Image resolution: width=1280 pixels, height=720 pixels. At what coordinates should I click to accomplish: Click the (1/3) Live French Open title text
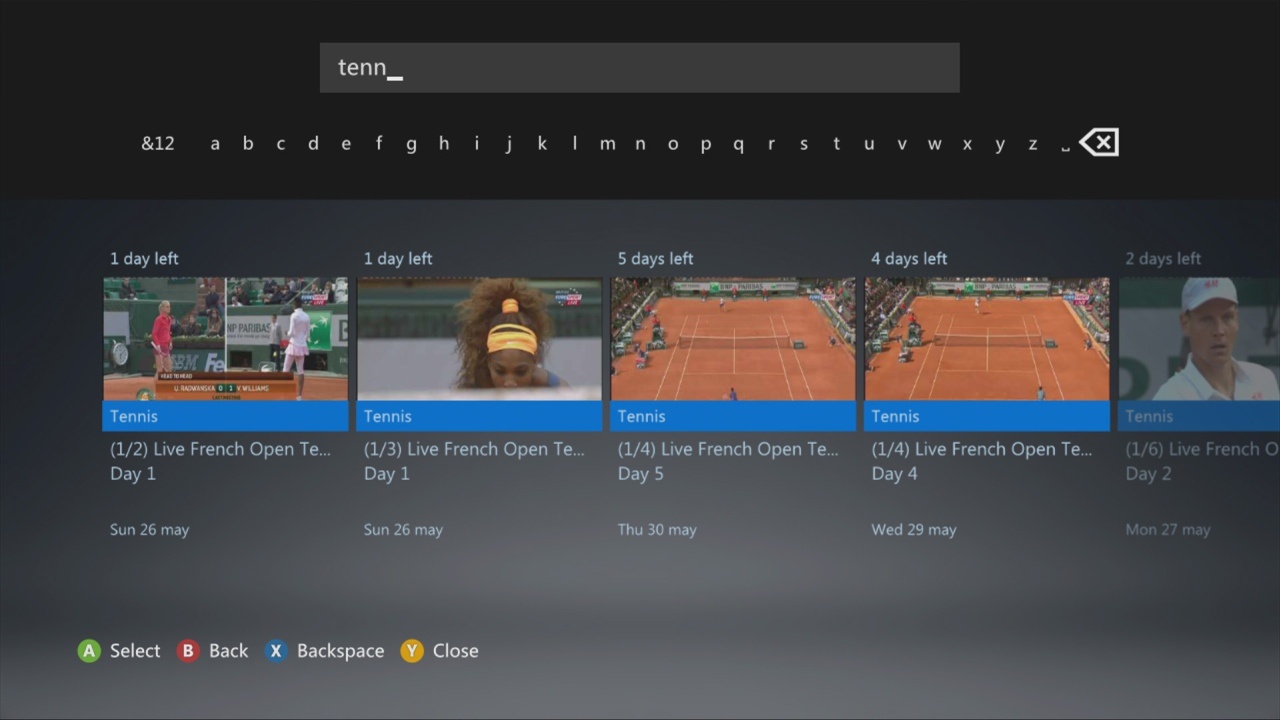tap(474, 449)
